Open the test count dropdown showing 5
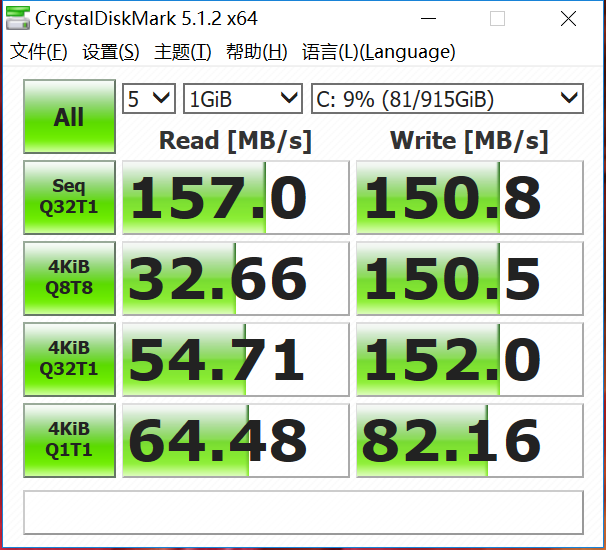Screen dimensions: 606x550 148,98
